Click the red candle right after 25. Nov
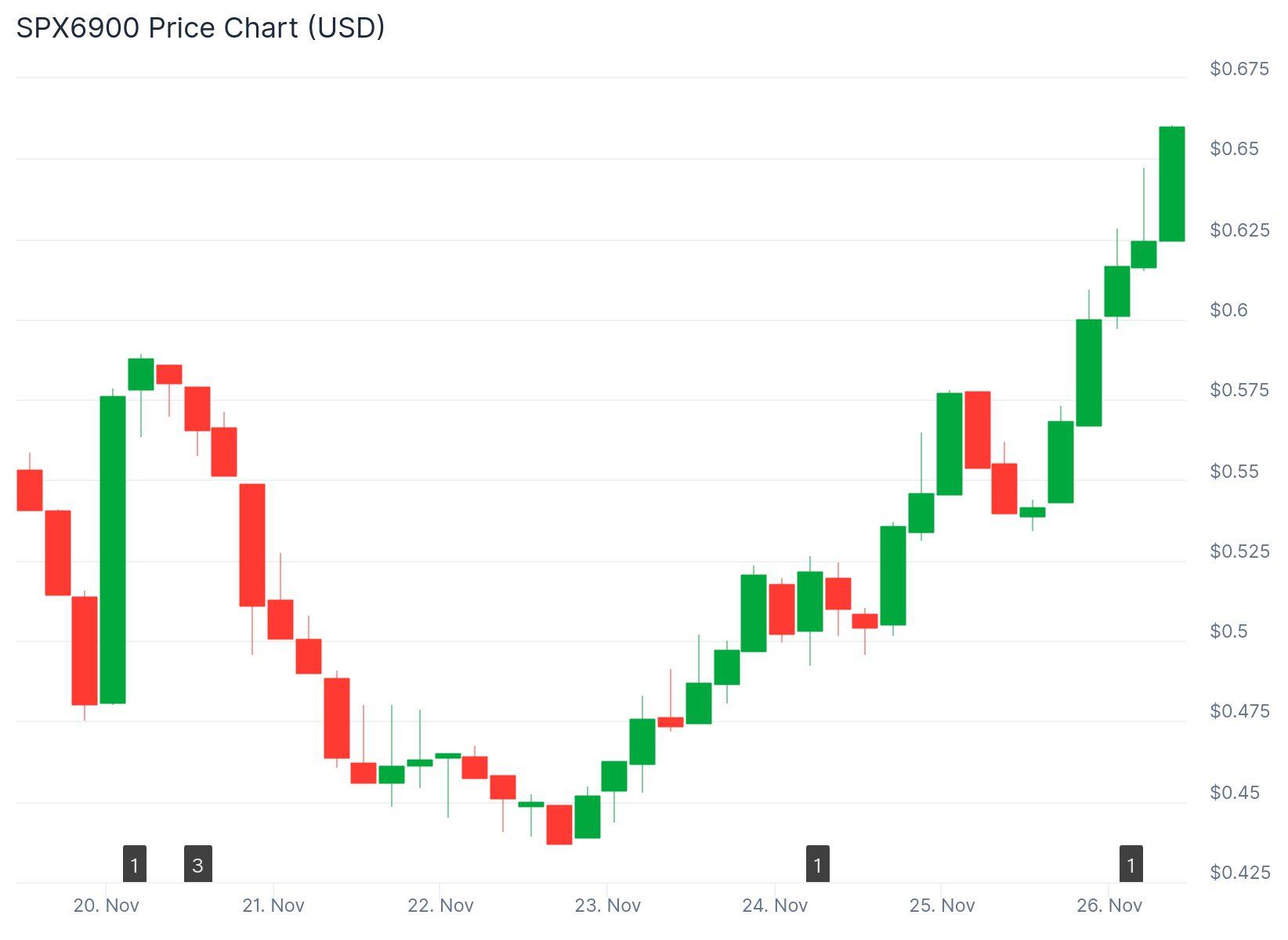This screenshot has height=940, width=1288. coord(978,430)
